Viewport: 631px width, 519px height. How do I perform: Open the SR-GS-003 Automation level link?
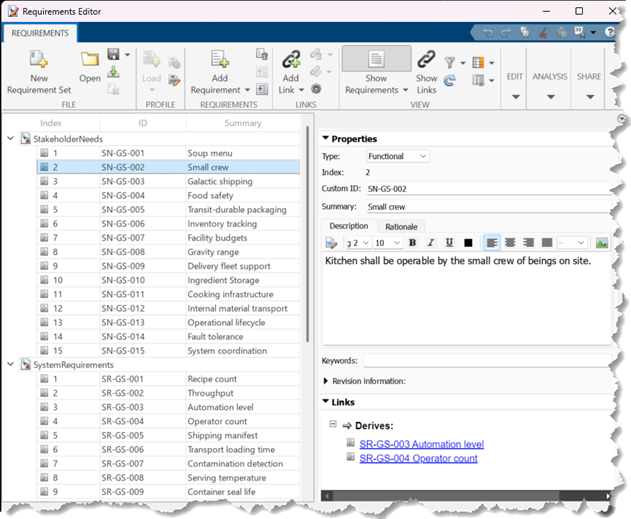pyautogui.click(x=421, y=443)
